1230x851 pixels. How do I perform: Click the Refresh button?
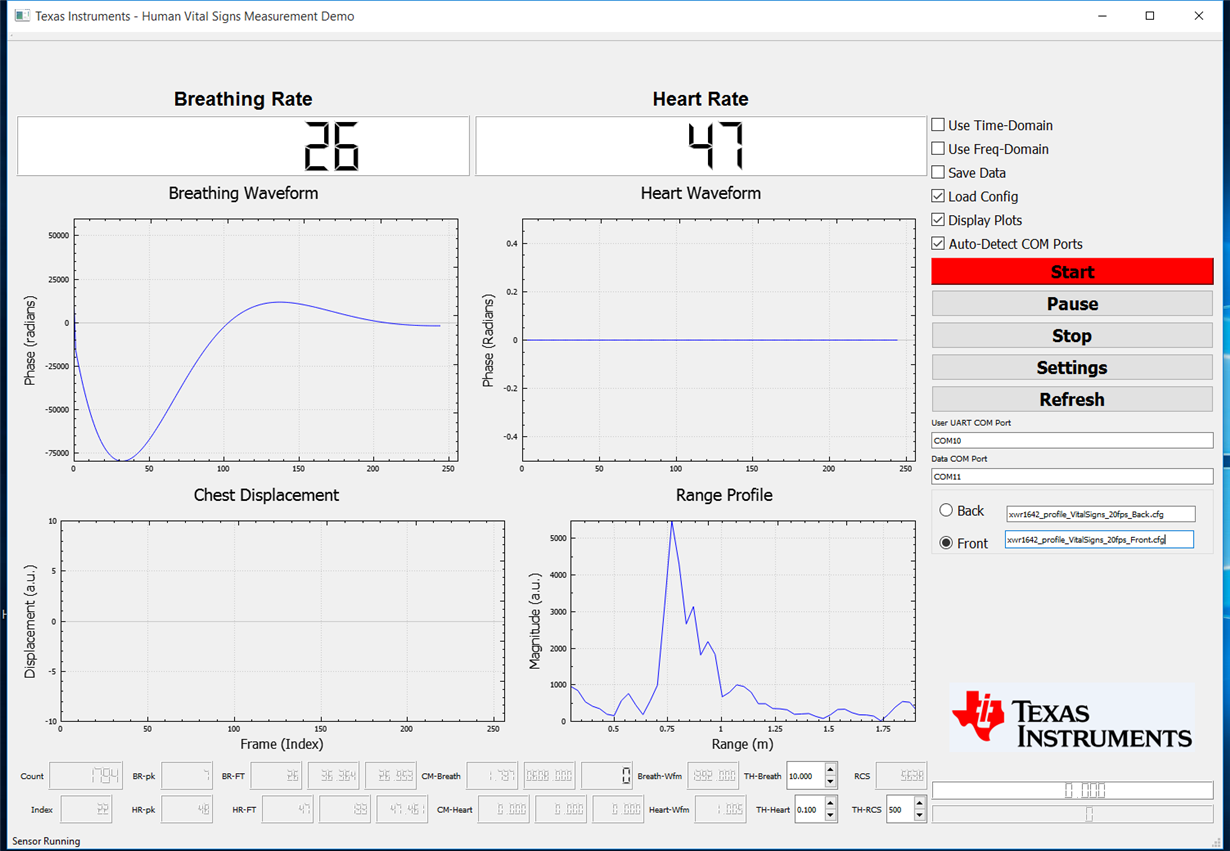1072,399
